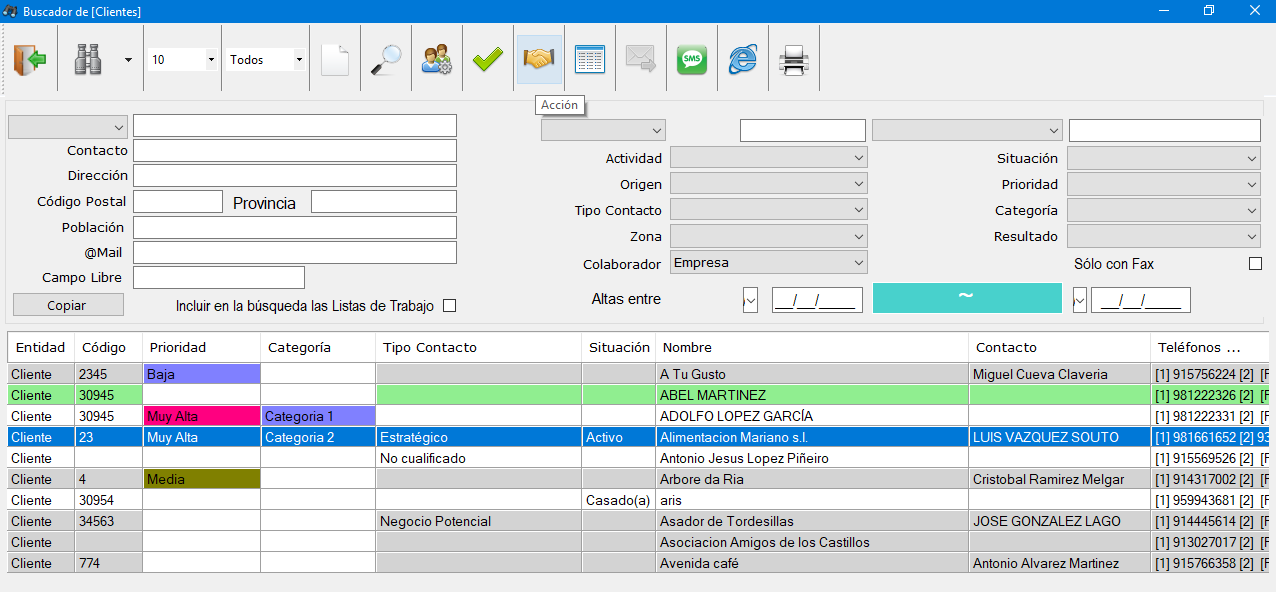Image resolution: width=1276 pixels, height=592 pixels.
Task: Click the handshake Acción icon
Action: (x=539, y=60)
